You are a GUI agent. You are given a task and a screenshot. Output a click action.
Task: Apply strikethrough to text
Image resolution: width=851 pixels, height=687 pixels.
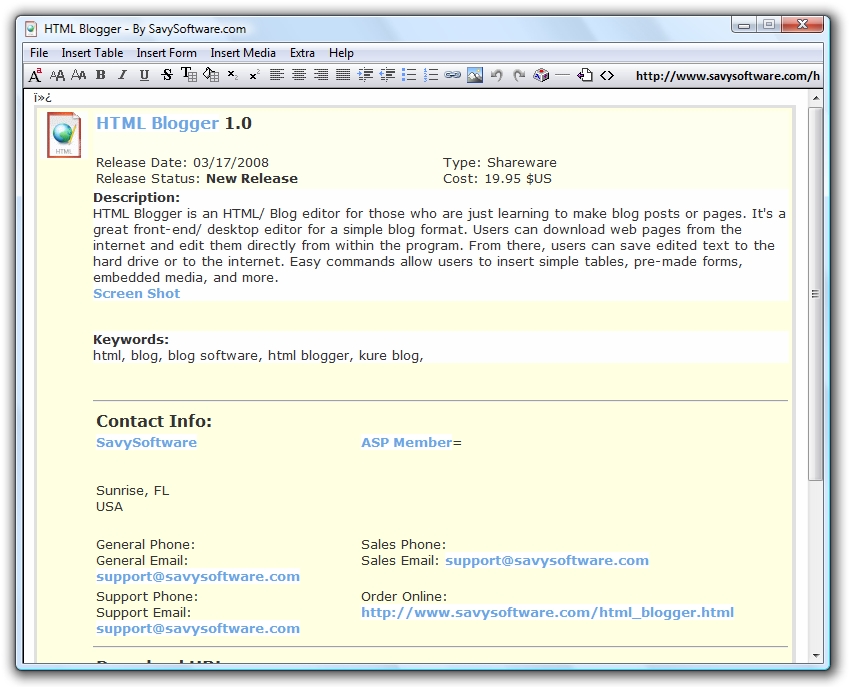point(166,75)
